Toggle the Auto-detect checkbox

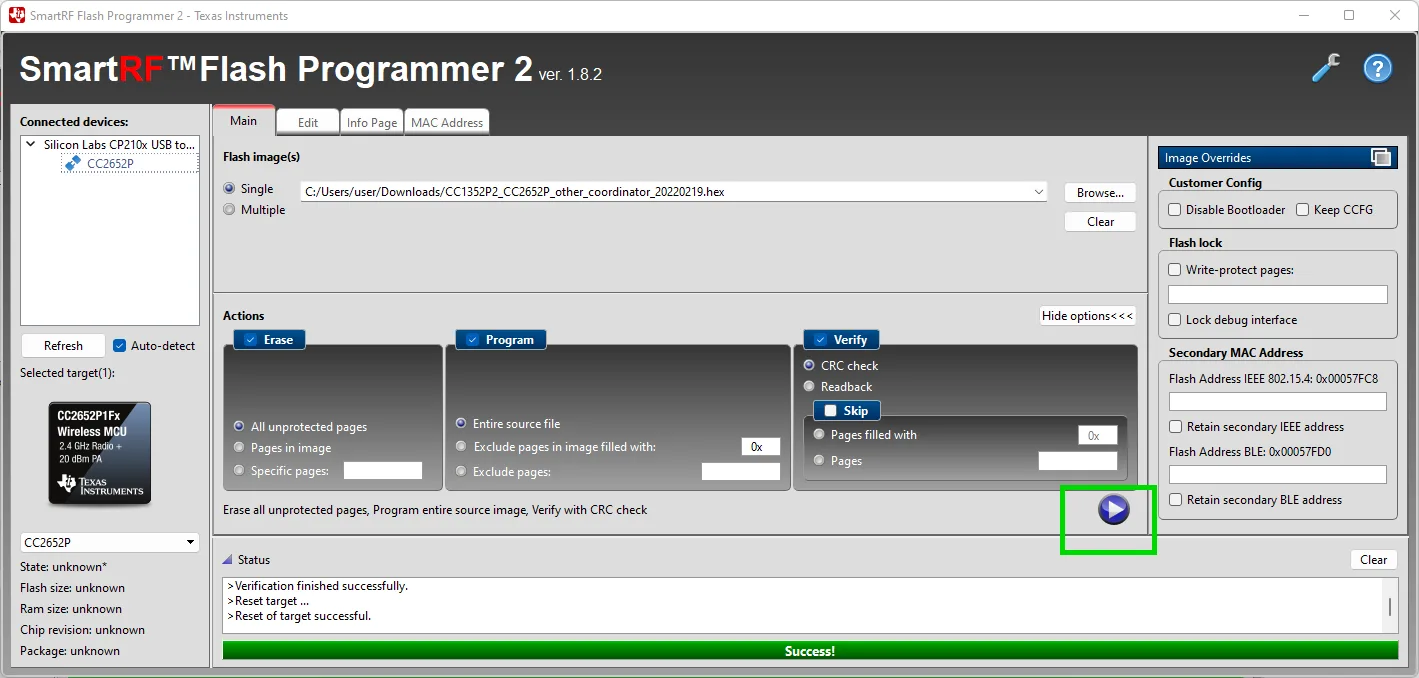[120, 346]
